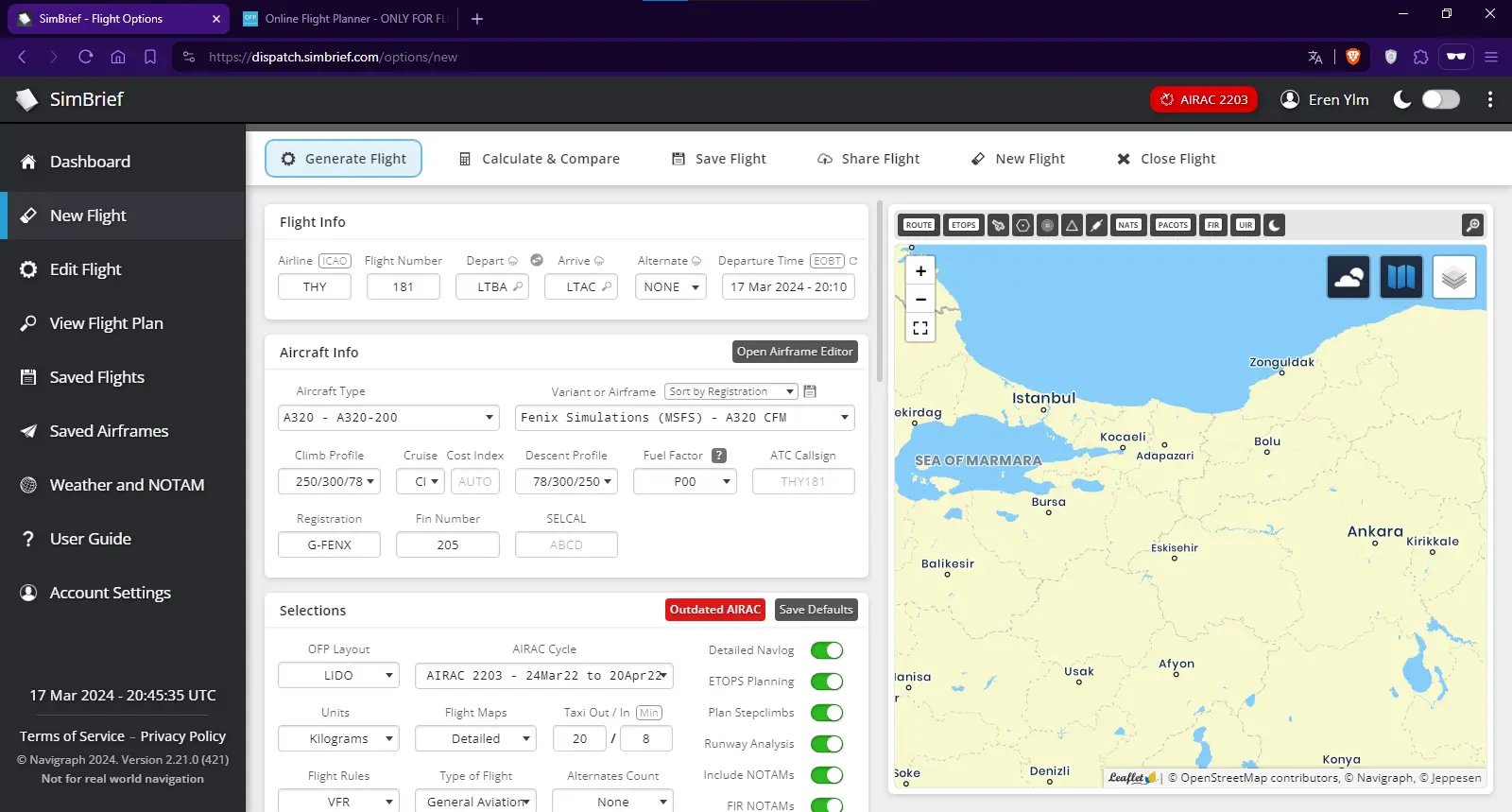Click the Fuel Factor help icon
This screenshot has height=812, width=1512.
coord(719,456)
